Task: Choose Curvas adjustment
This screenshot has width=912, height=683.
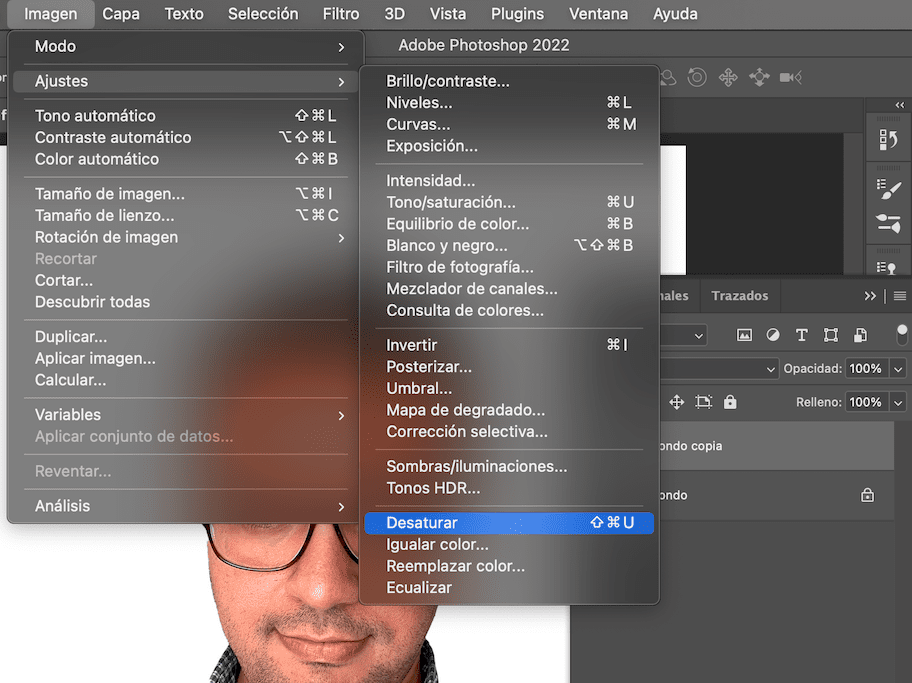Action: (x=509, y=124)
